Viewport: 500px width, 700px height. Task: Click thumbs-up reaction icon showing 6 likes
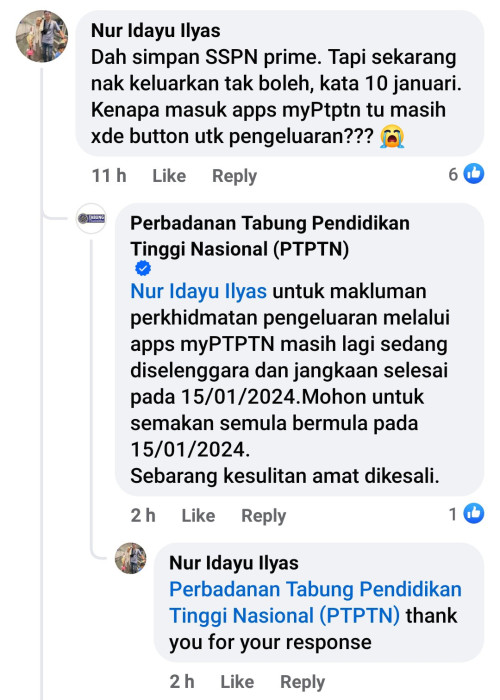pyautogui.click(x=474, y=174)
